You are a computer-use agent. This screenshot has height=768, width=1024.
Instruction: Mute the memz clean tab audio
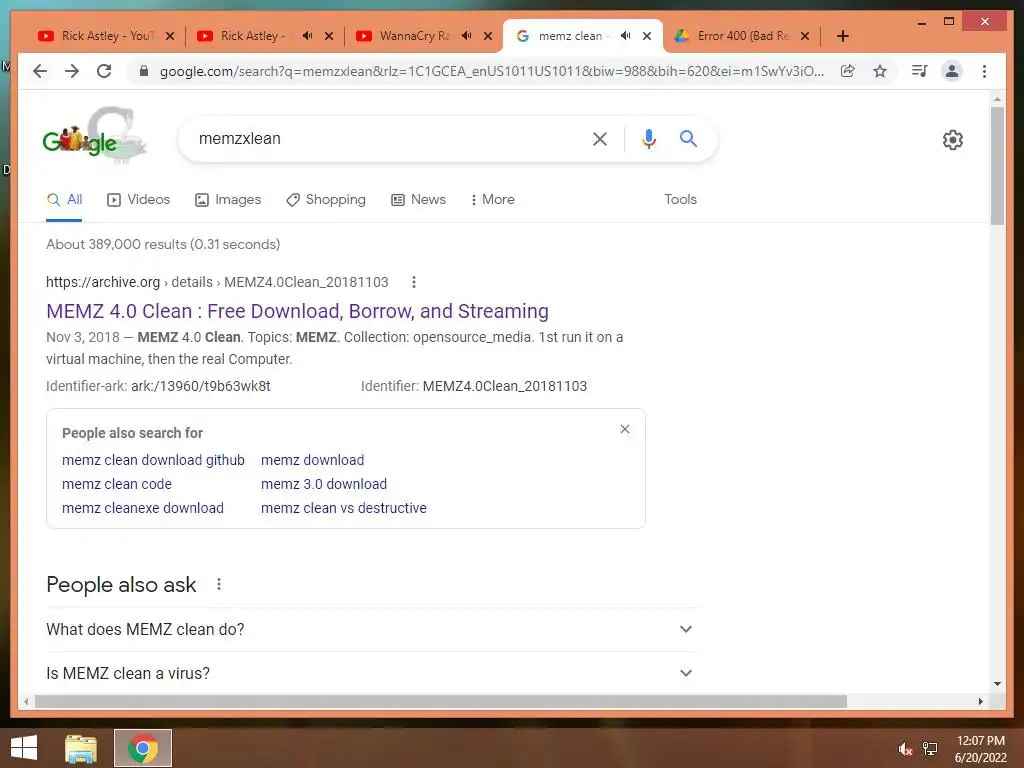tap(625, 36)
